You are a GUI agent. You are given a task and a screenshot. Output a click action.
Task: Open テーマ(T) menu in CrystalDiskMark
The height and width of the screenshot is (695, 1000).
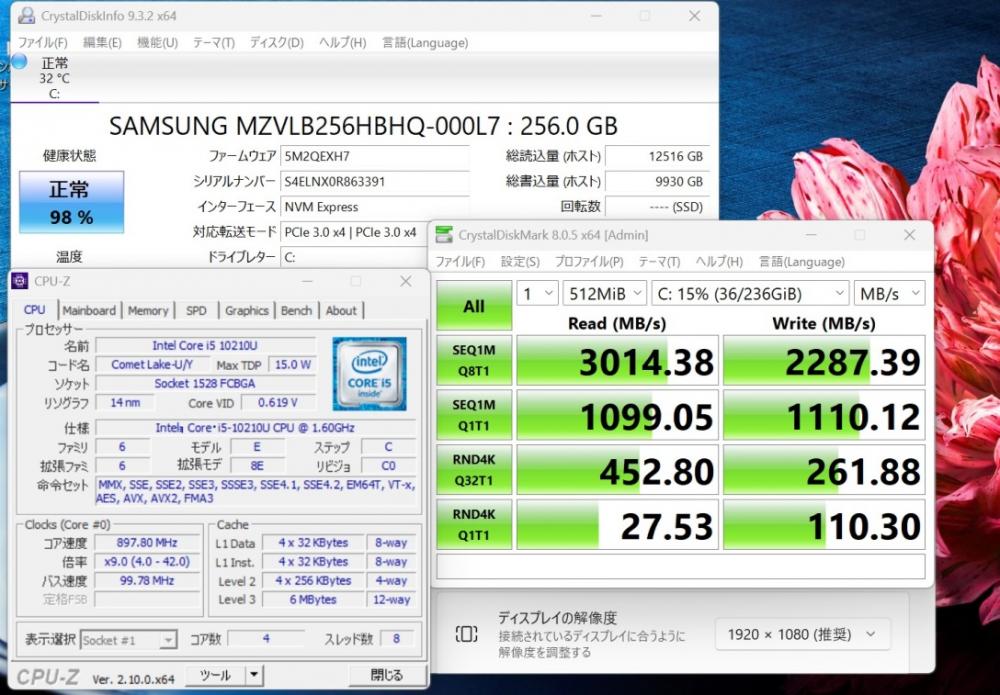coord(659,262)
